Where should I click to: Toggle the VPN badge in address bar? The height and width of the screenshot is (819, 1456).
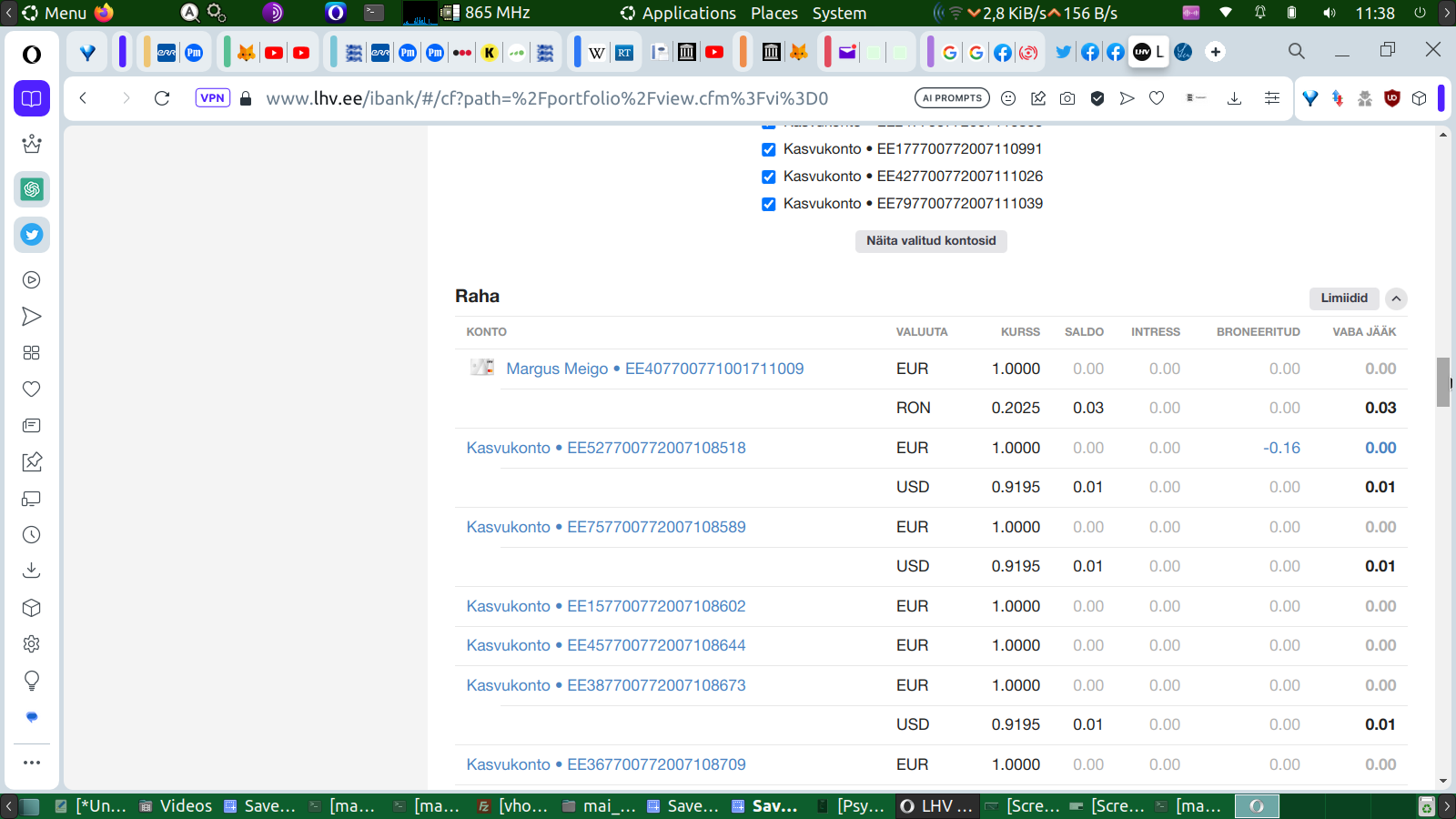tap(212, 98)
